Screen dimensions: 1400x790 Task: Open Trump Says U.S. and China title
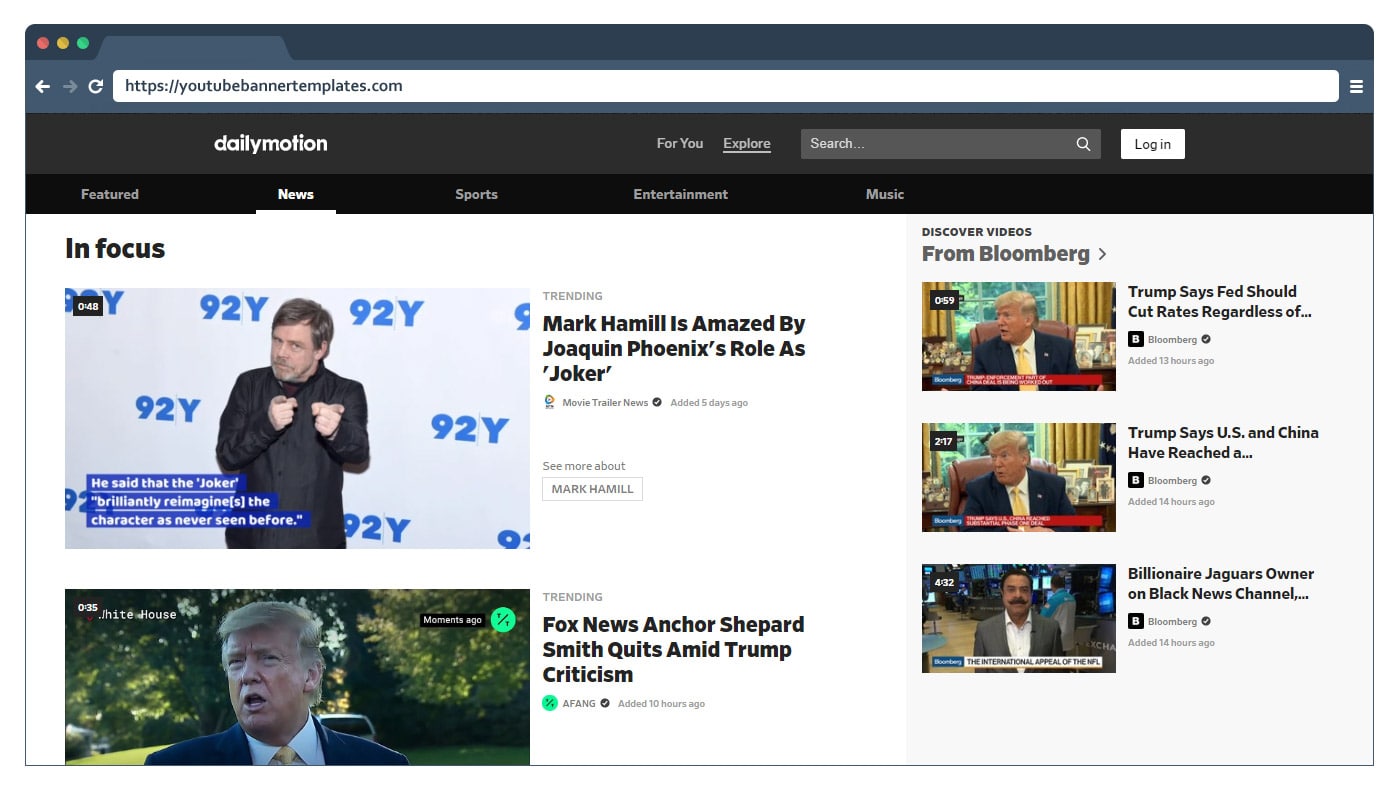(1223, 442)
